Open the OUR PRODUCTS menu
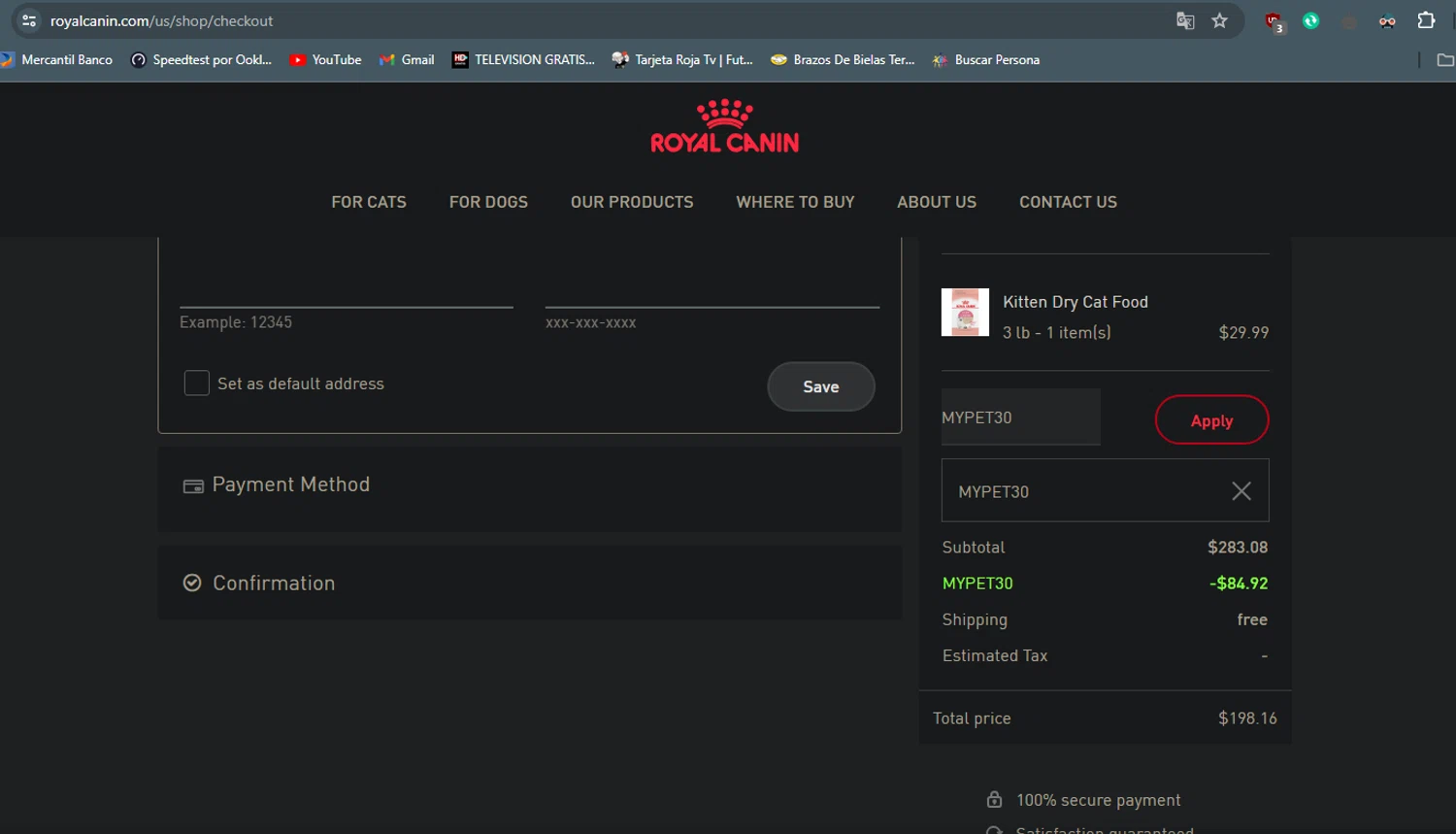The width and height of the screenshot is (1456, 834). point(632,202)
